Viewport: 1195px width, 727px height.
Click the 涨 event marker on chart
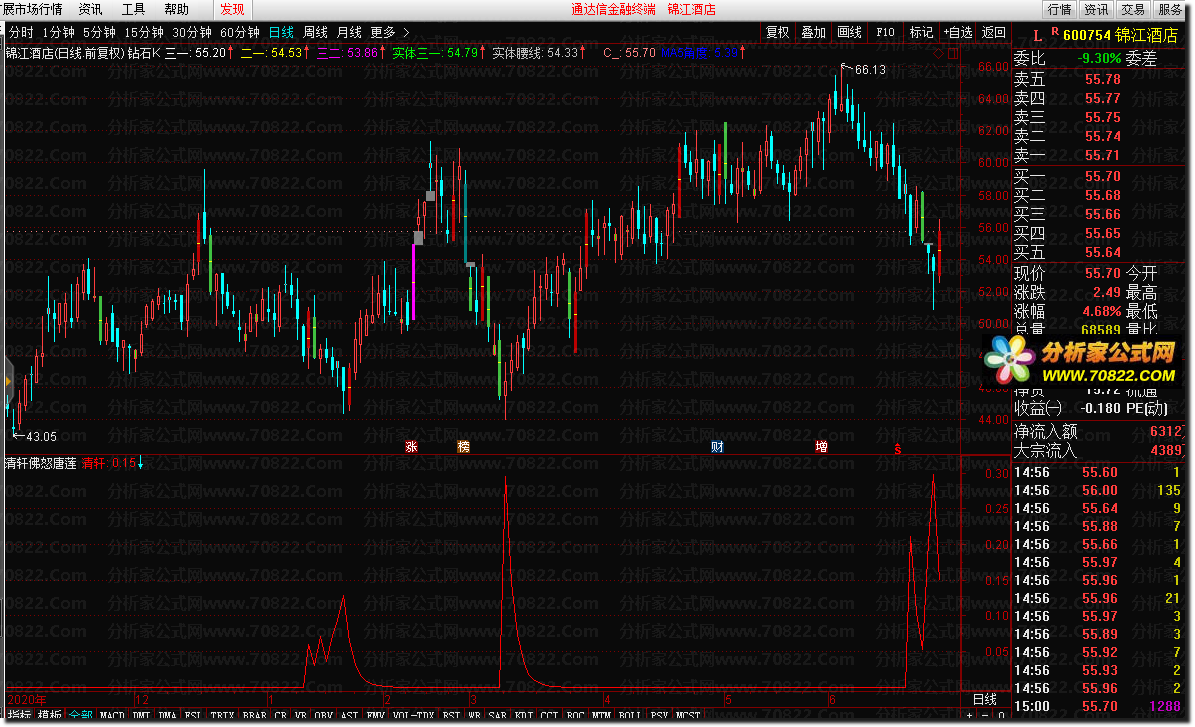[411, 447]
